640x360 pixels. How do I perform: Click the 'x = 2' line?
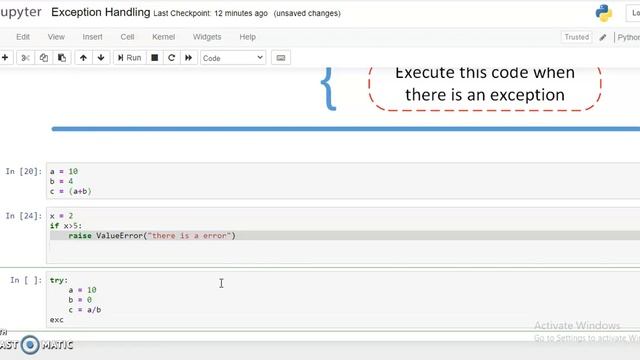point(61,216)
